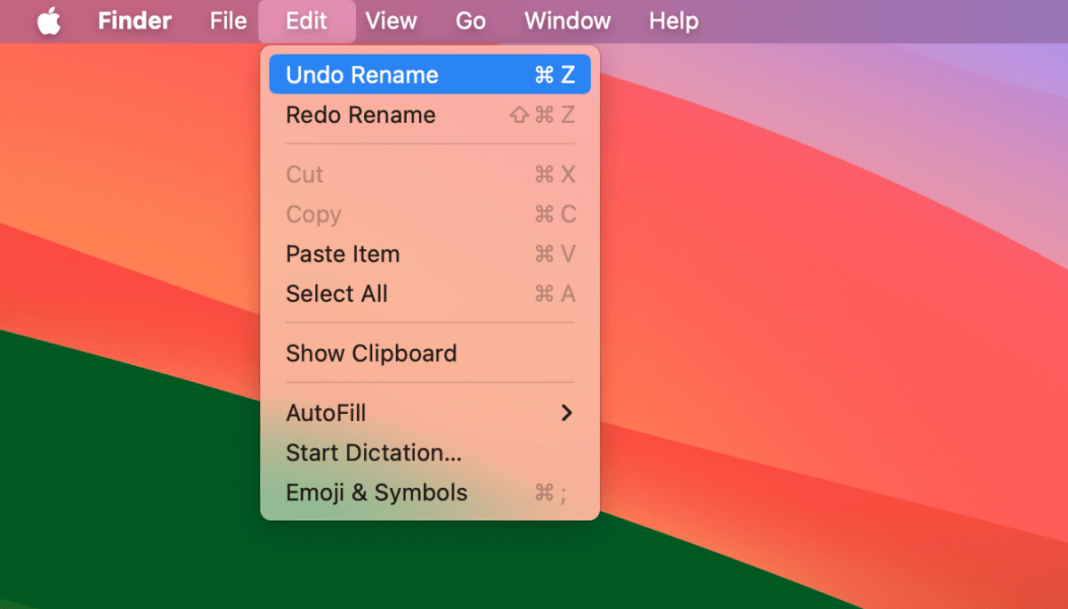1068x609 pixels.
Task: Click the disabled Cut item
Action: point(303,174)
